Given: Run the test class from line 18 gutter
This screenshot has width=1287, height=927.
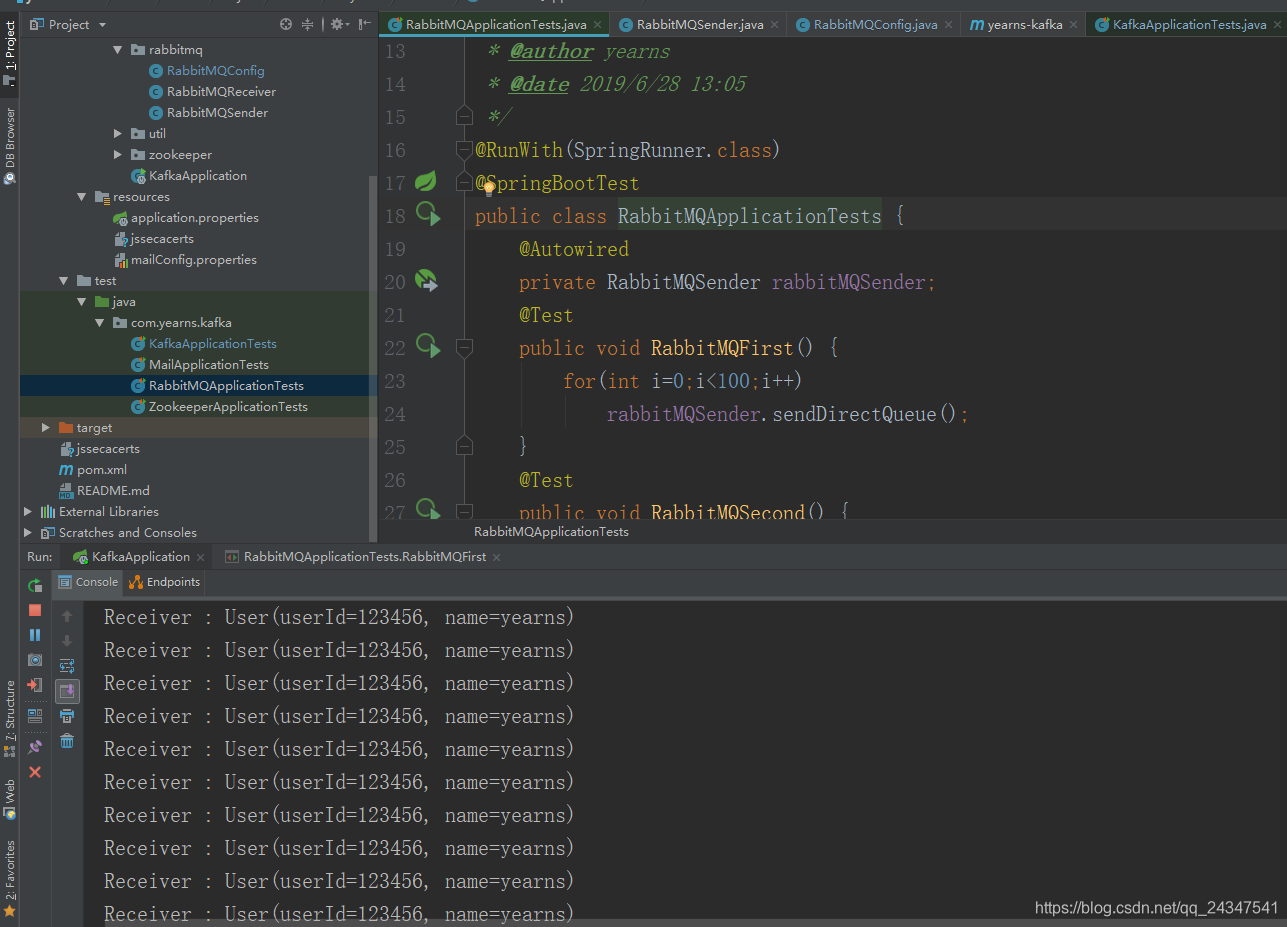Looking at the screenshot, I should click(428, 214).
